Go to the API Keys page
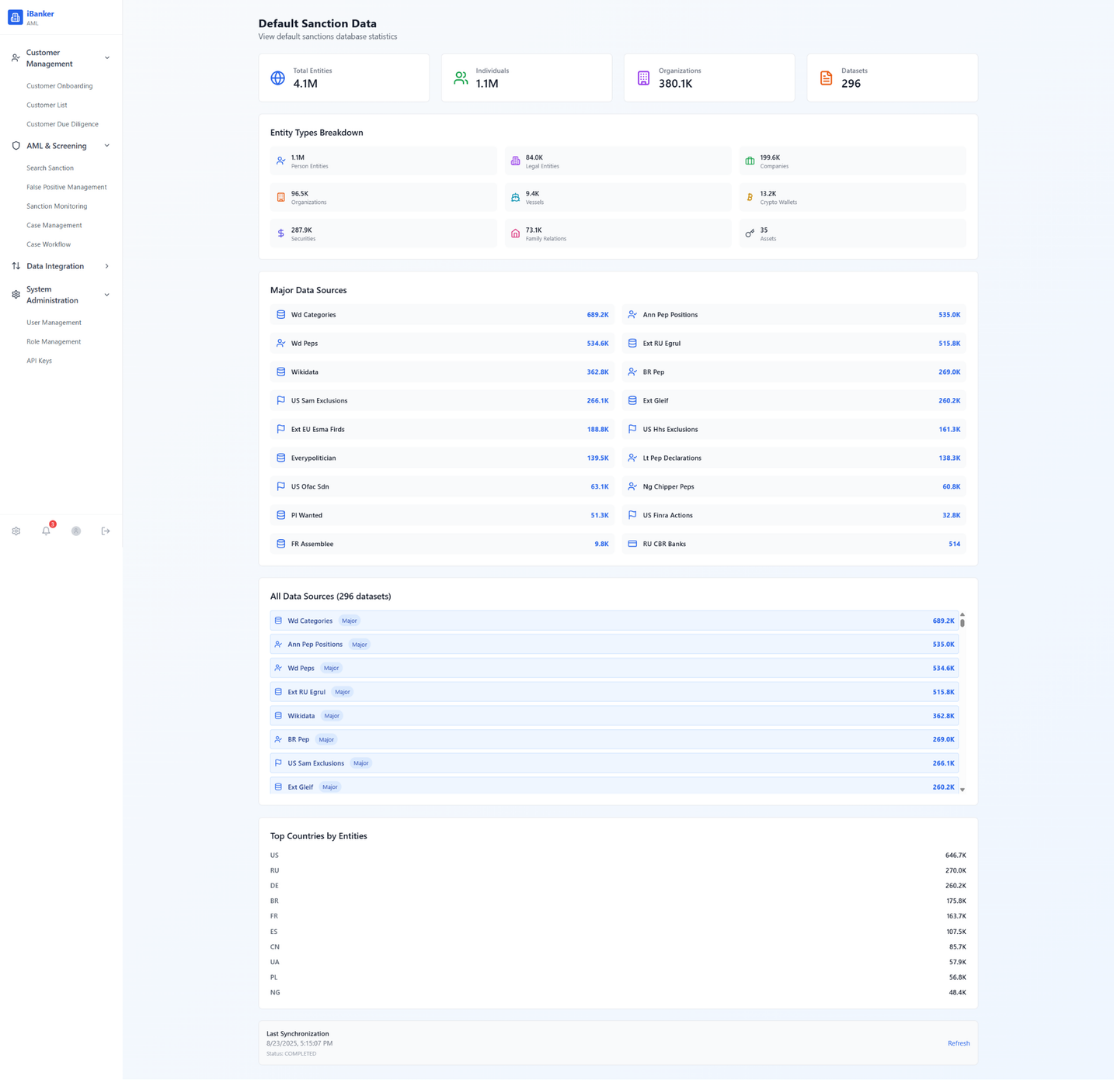 (39, 360)
